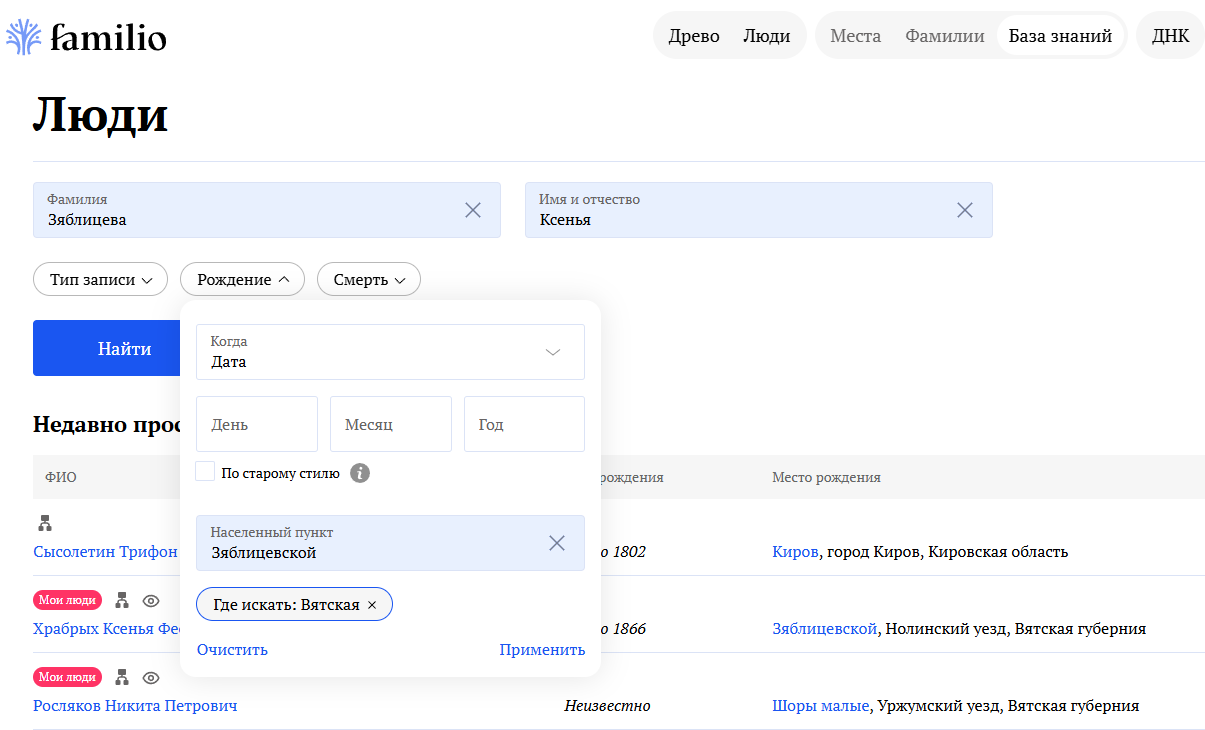Clear the Населенный пункт field

(x=557, y=543)
